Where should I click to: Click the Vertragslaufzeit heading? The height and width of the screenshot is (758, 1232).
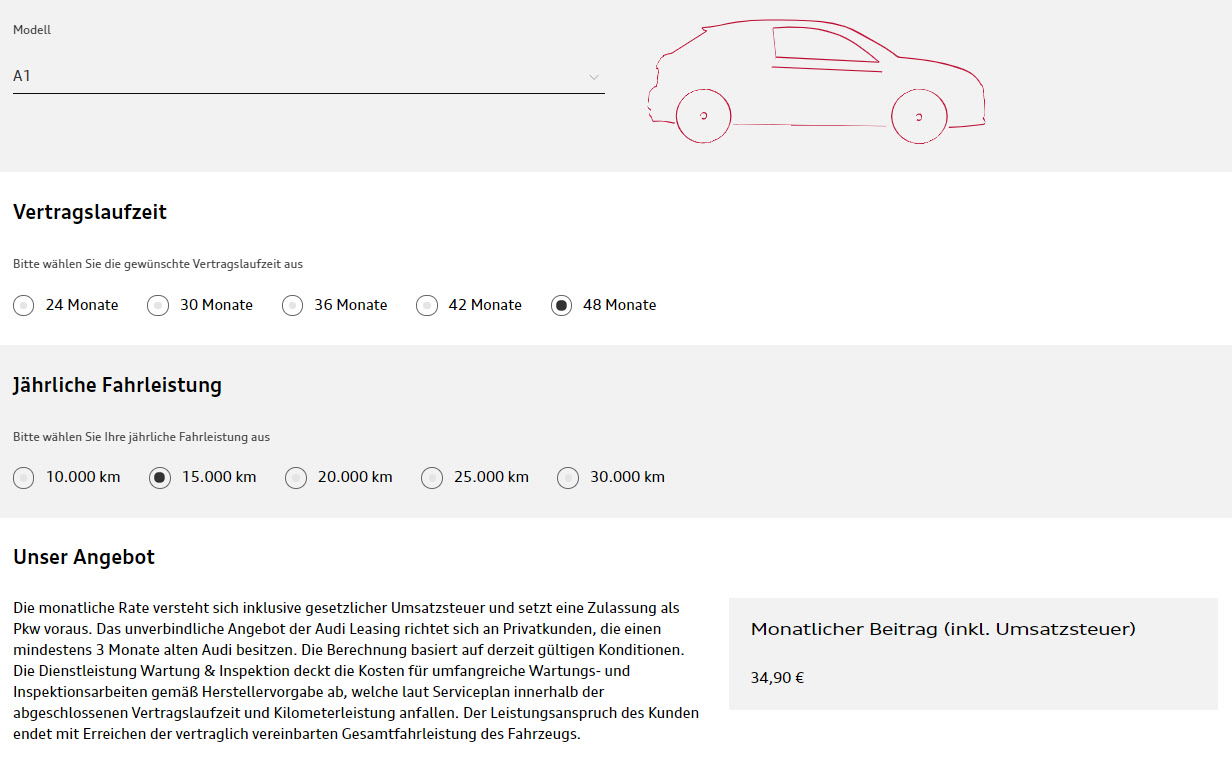(x=90, y=212)
